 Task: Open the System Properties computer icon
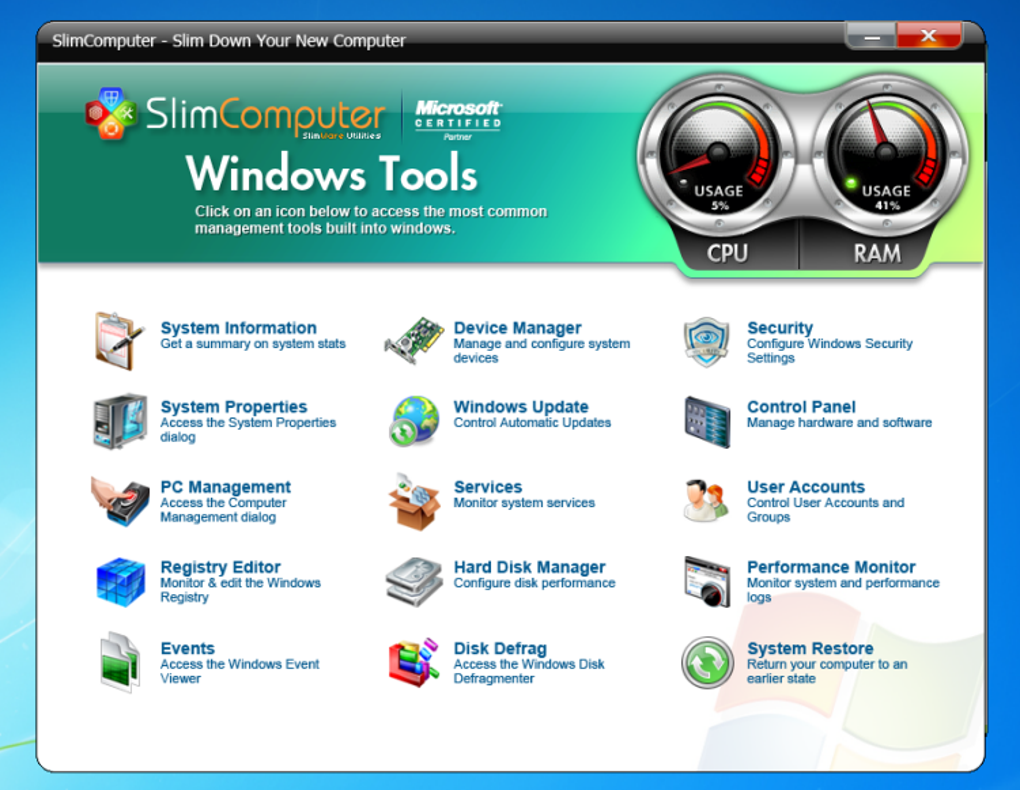[x=120, y=421]
